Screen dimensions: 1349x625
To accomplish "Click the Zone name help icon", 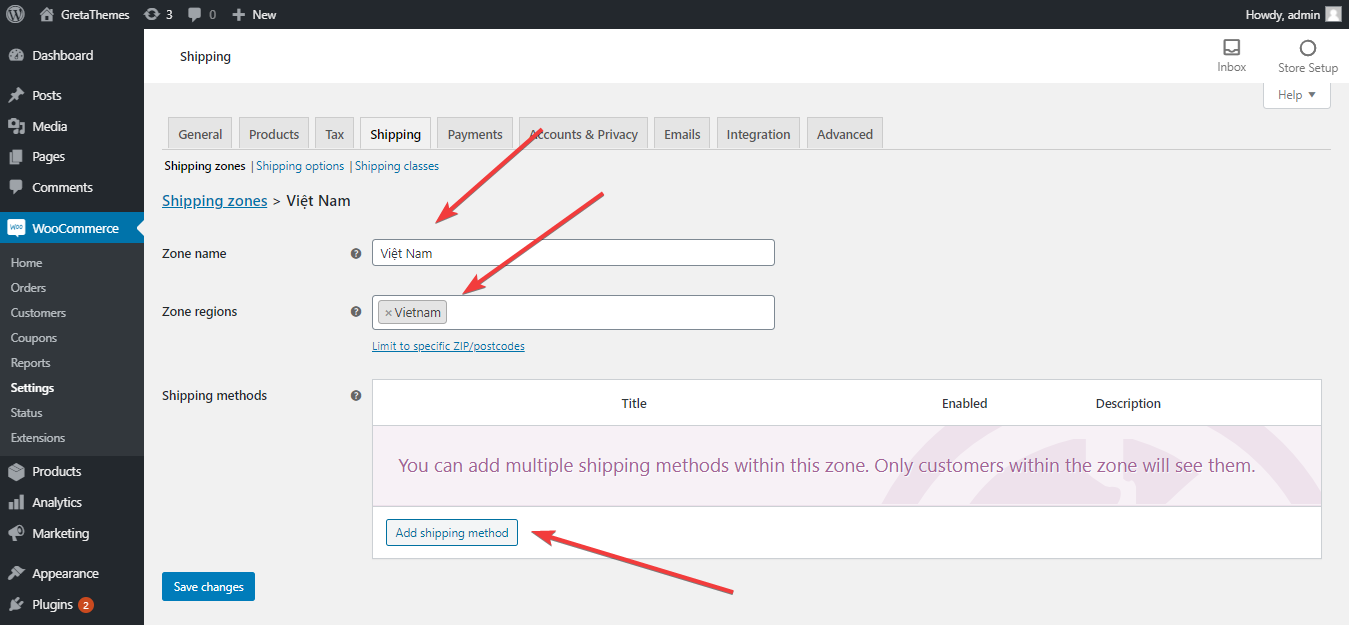I will click(356, 254).
